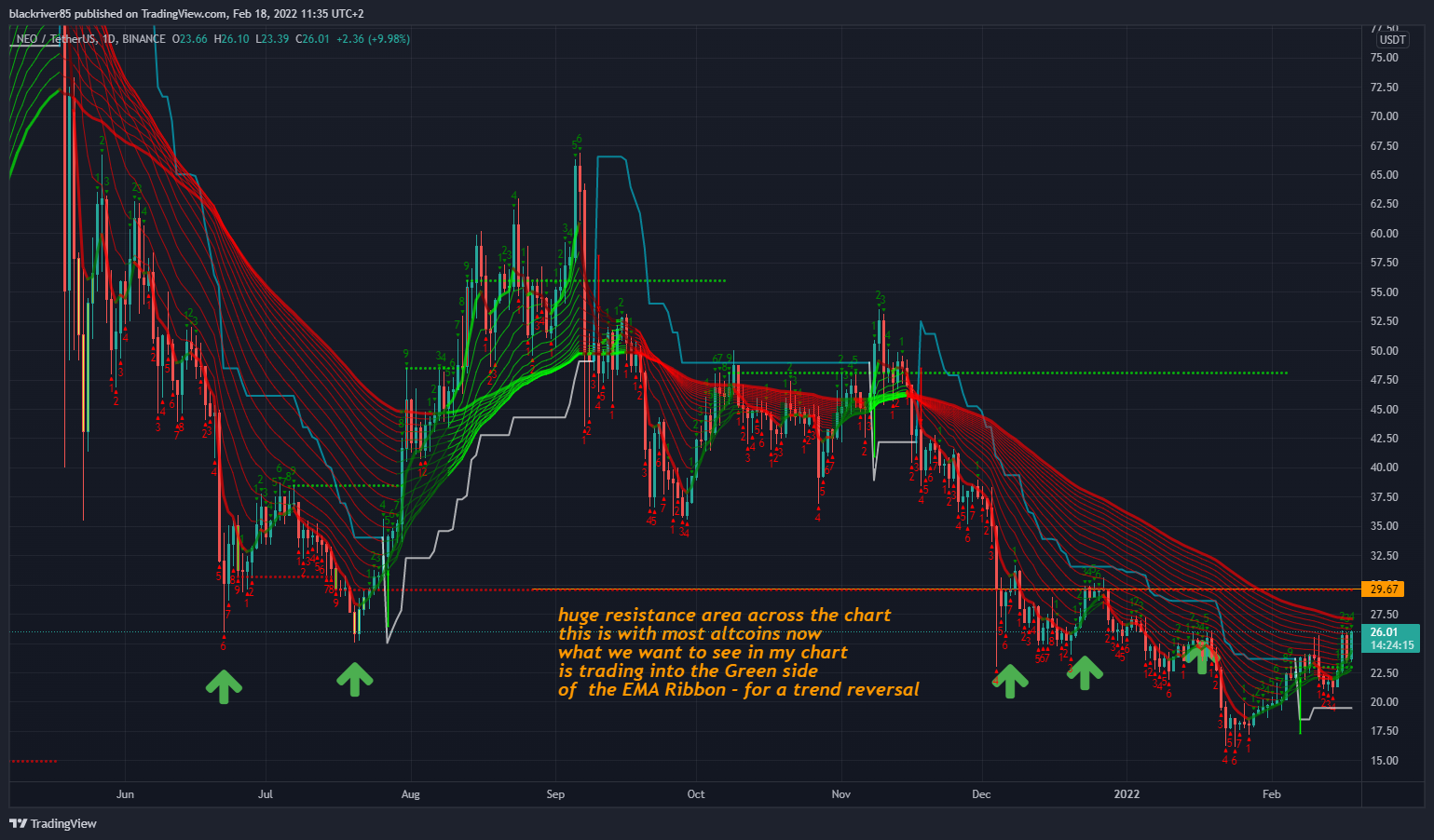
Task: Click the high value H26.10 in legend
Action: (x=232, y=39)
